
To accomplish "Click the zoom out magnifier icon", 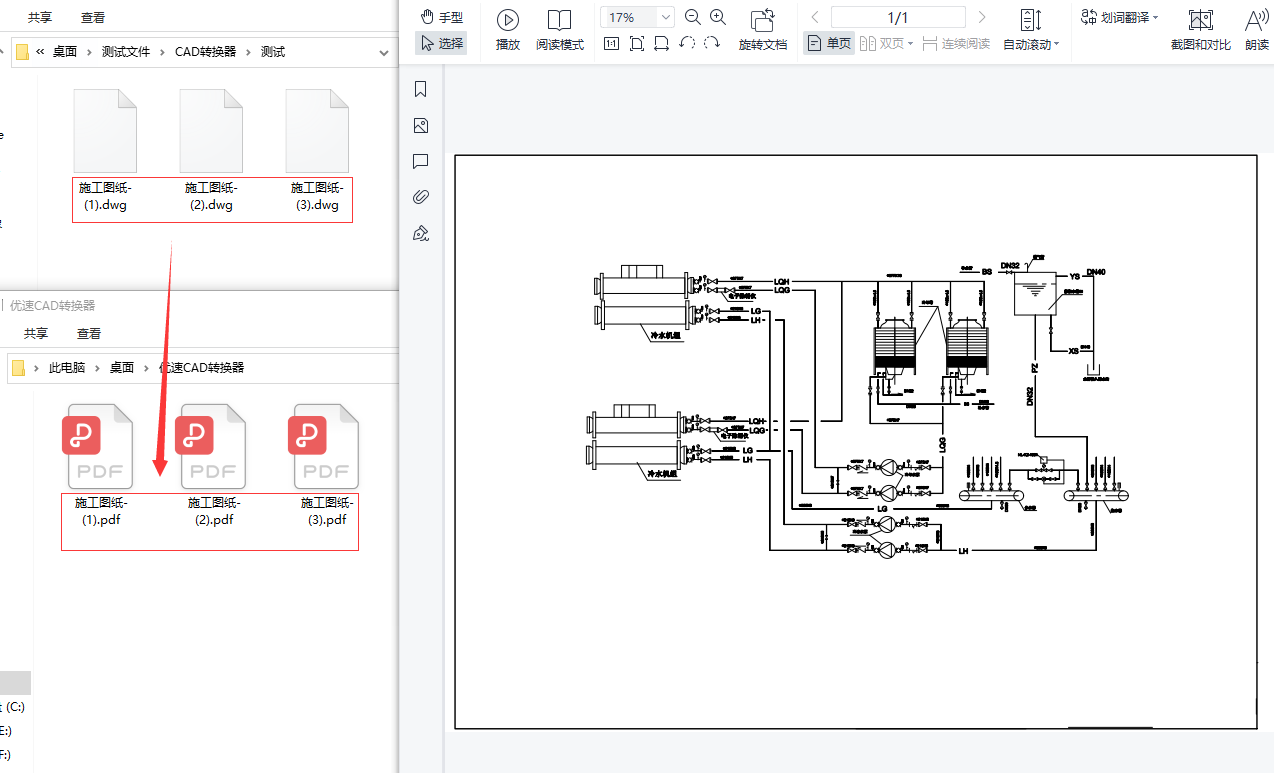I will (692, 17).
